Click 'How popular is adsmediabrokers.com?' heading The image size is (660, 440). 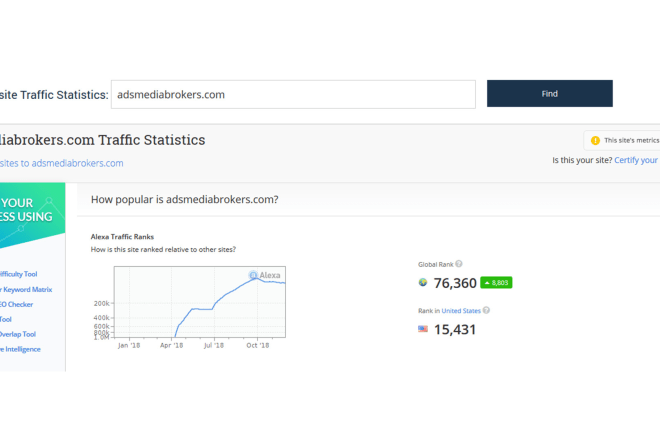coord(185,200)
